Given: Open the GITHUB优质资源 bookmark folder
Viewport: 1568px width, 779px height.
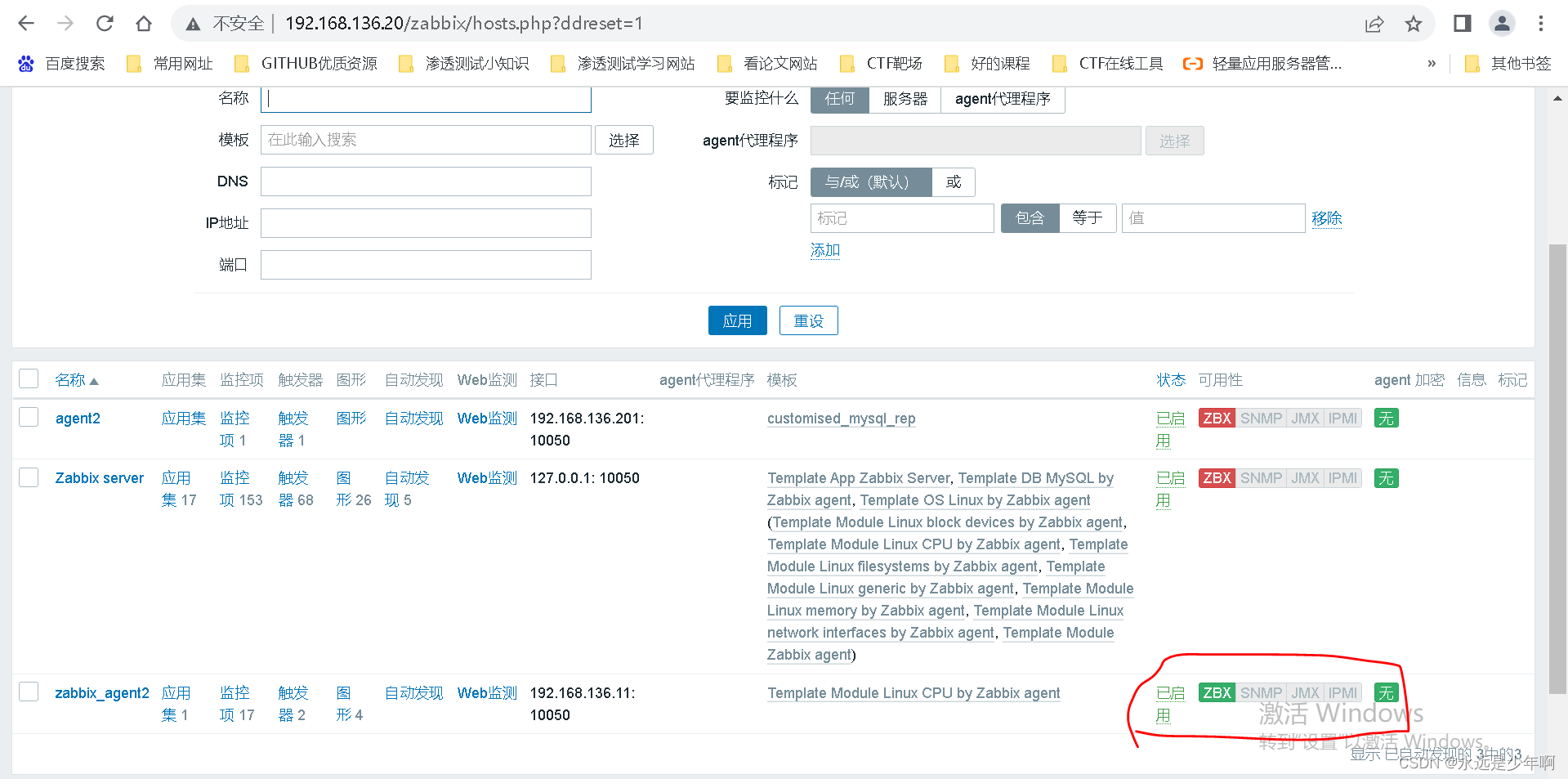Looking at the screenshot, I should click(306, 64).
